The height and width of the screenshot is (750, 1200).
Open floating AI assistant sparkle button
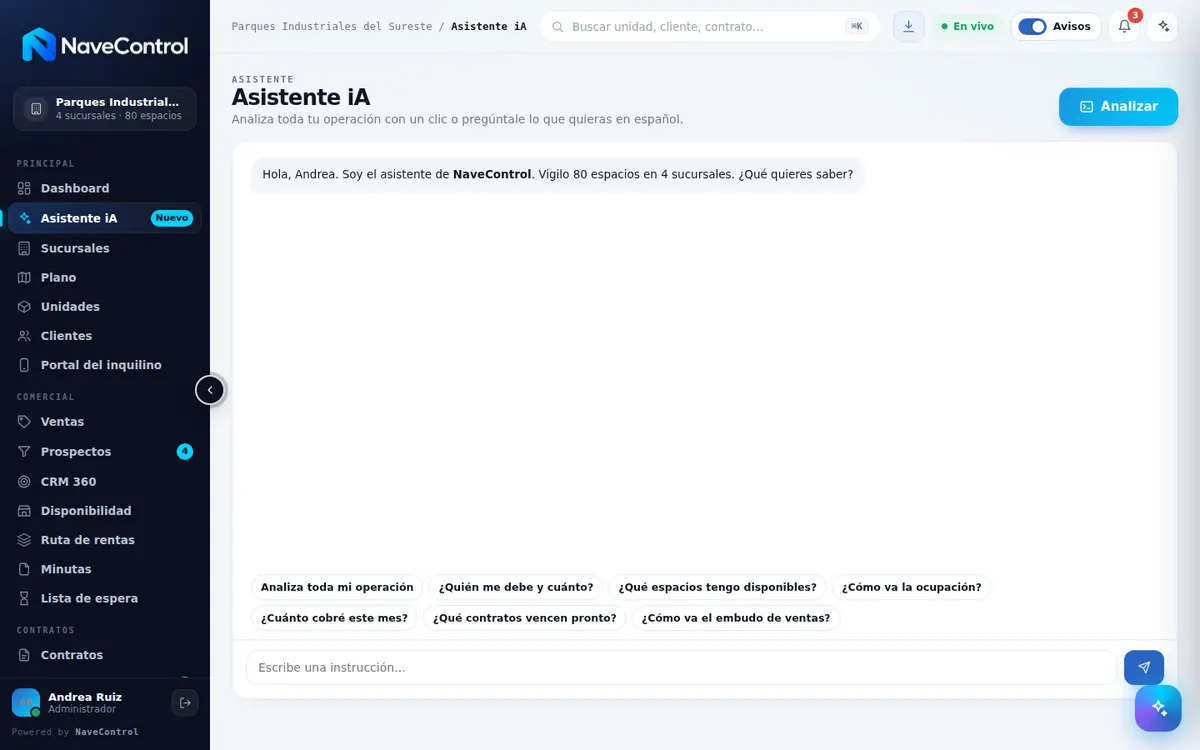(1158, 708)
